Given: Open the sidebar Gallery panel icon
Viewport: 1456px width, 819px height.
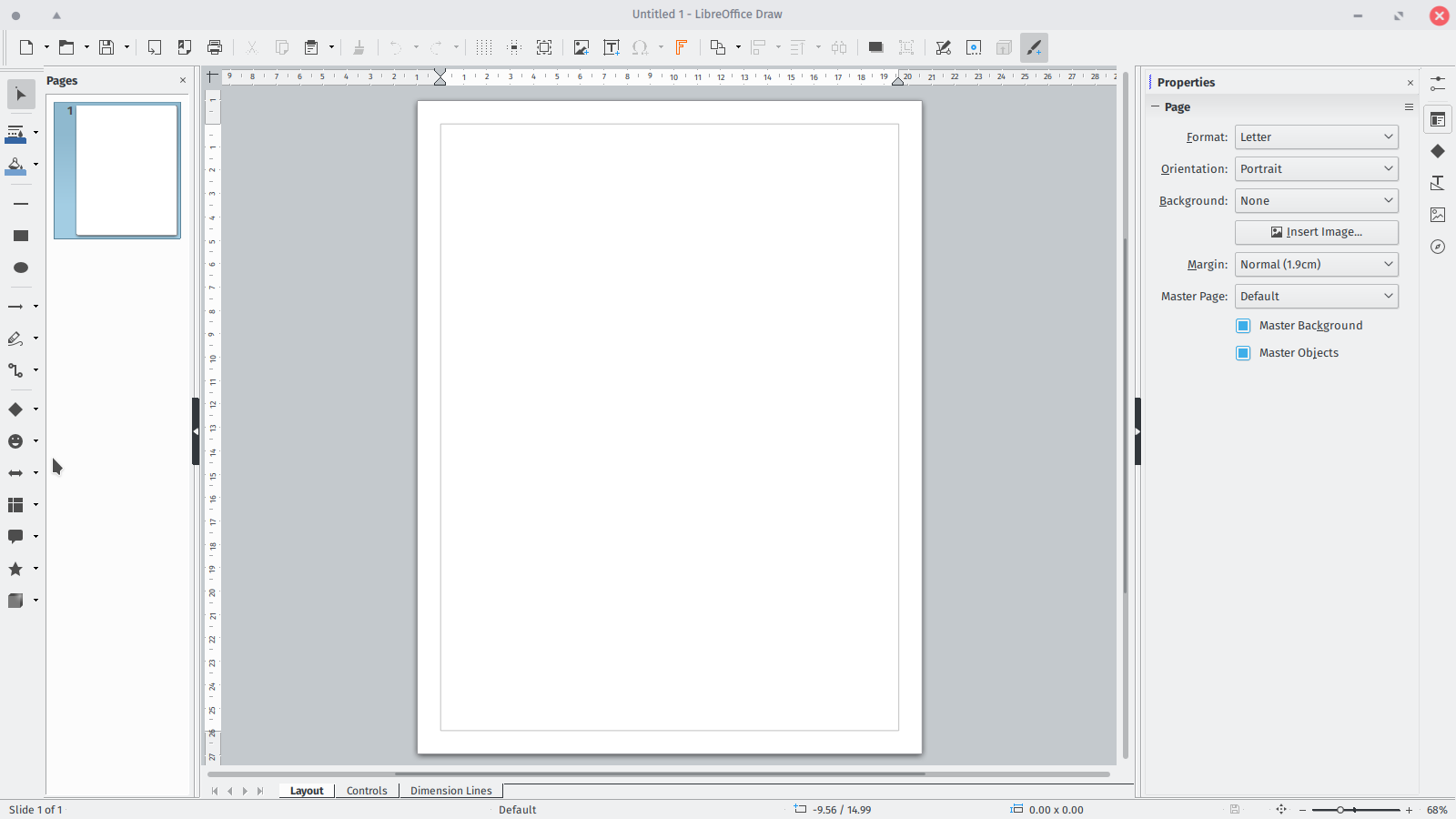Looking at the screenshot, I should 1438,215.
